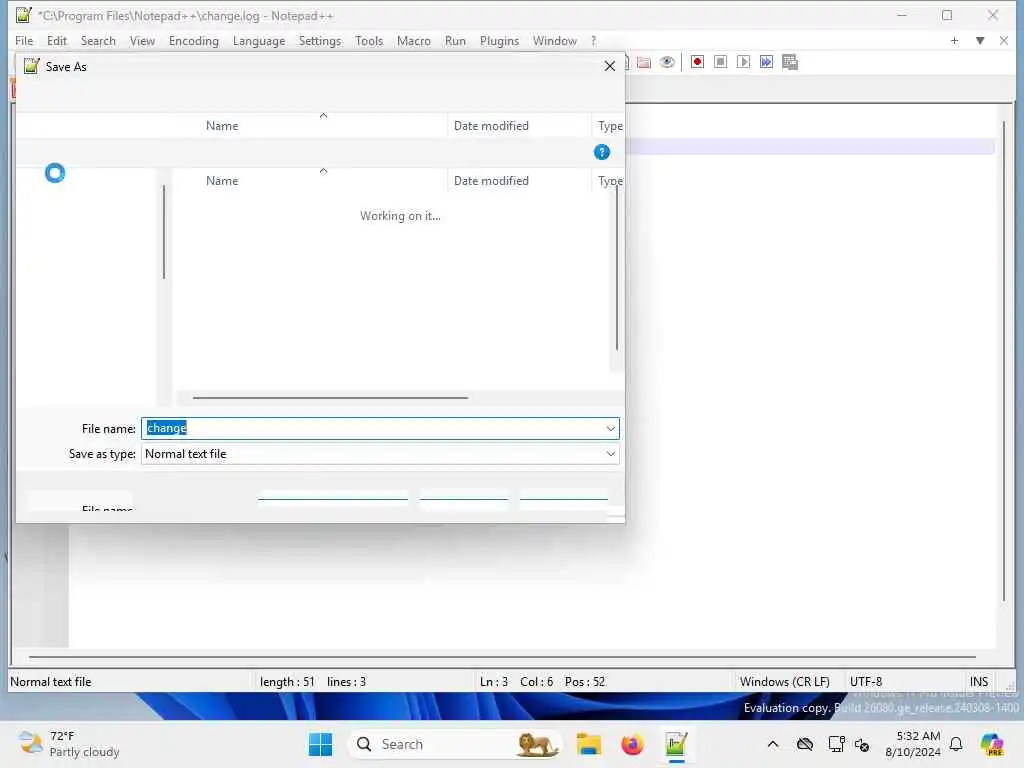Toggle INS mode in status bar
The image size is (1024, 768).
pos(978,682)
